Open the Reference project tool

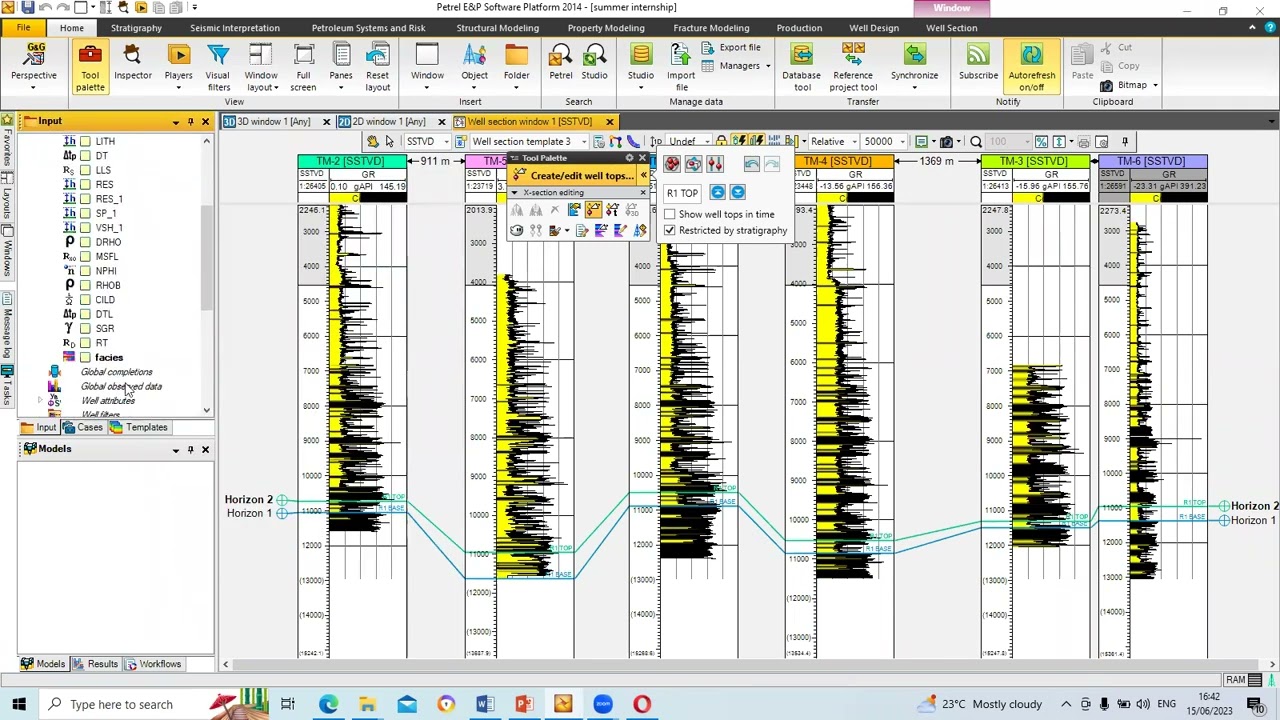pos(853,66)
